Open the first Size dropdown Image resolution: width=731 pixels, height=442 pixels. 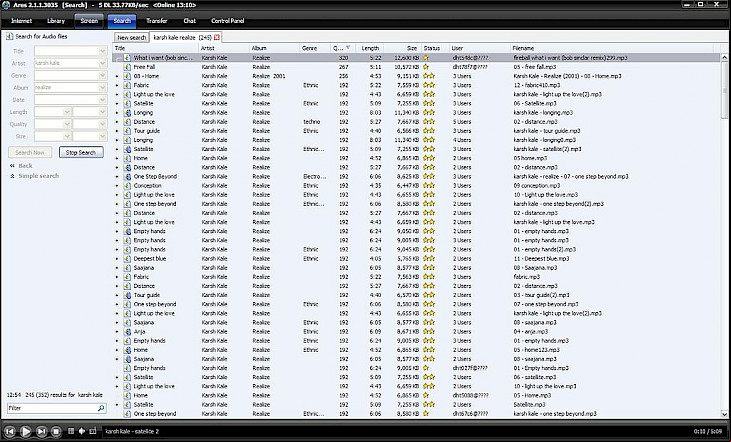[x=67, y=136]
